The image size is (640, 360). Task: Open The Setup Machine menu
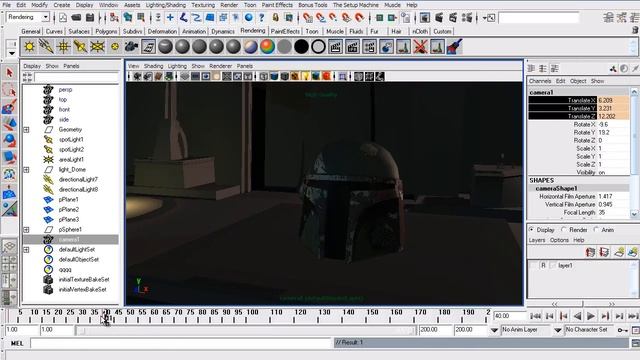(356, 5)
